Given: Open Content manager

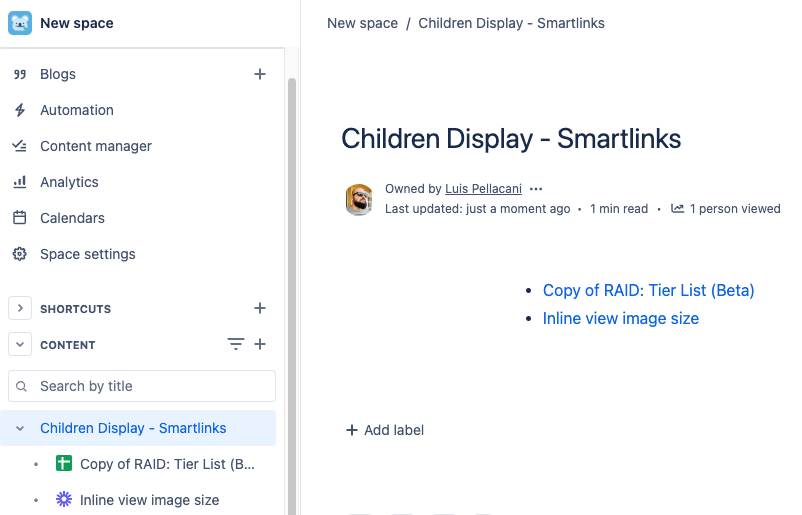Looking at the screenshot, I should [96, 146].
